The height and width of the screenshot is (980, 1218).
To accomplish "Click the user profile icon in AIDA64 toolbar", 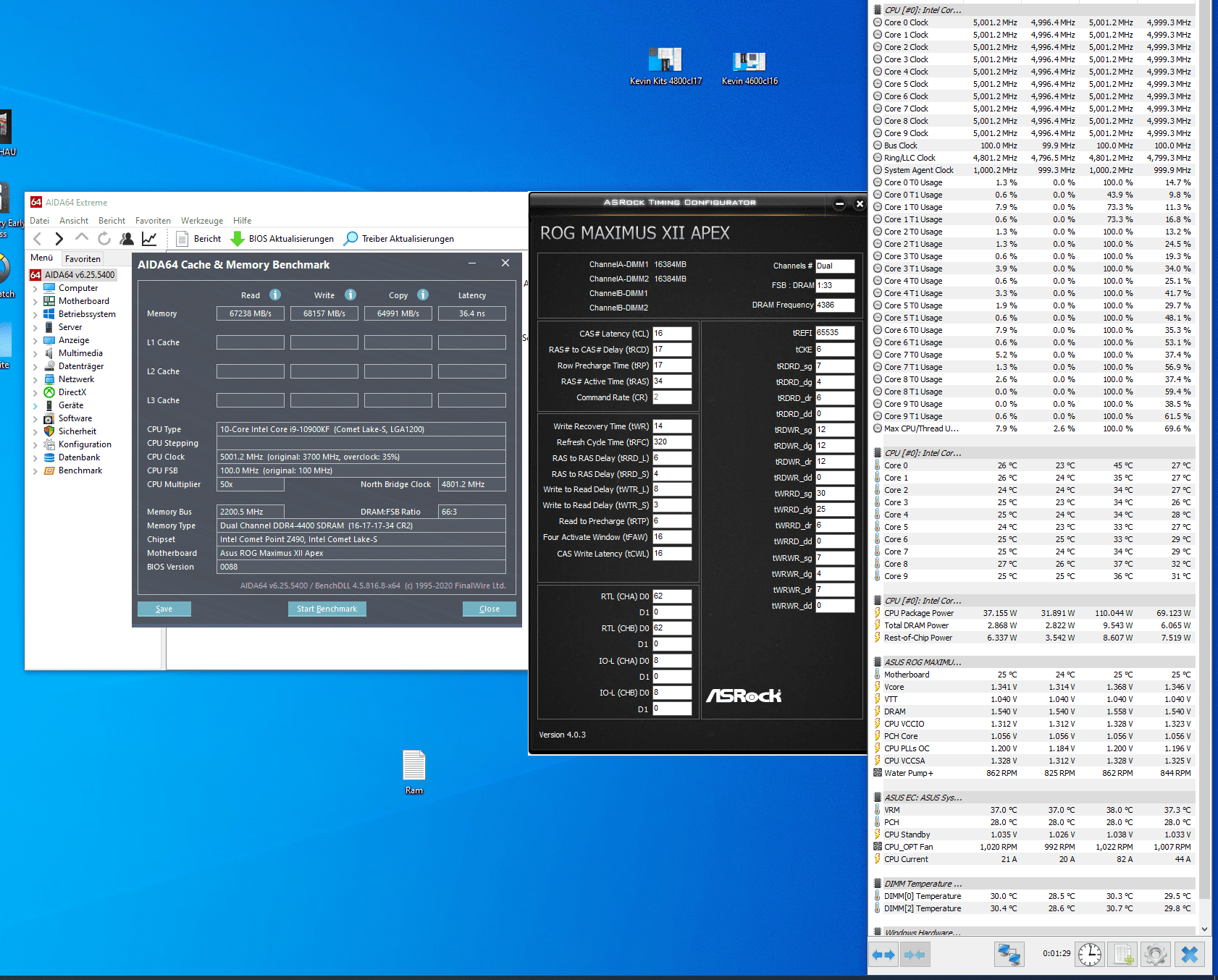I will (x=127, y=239).
